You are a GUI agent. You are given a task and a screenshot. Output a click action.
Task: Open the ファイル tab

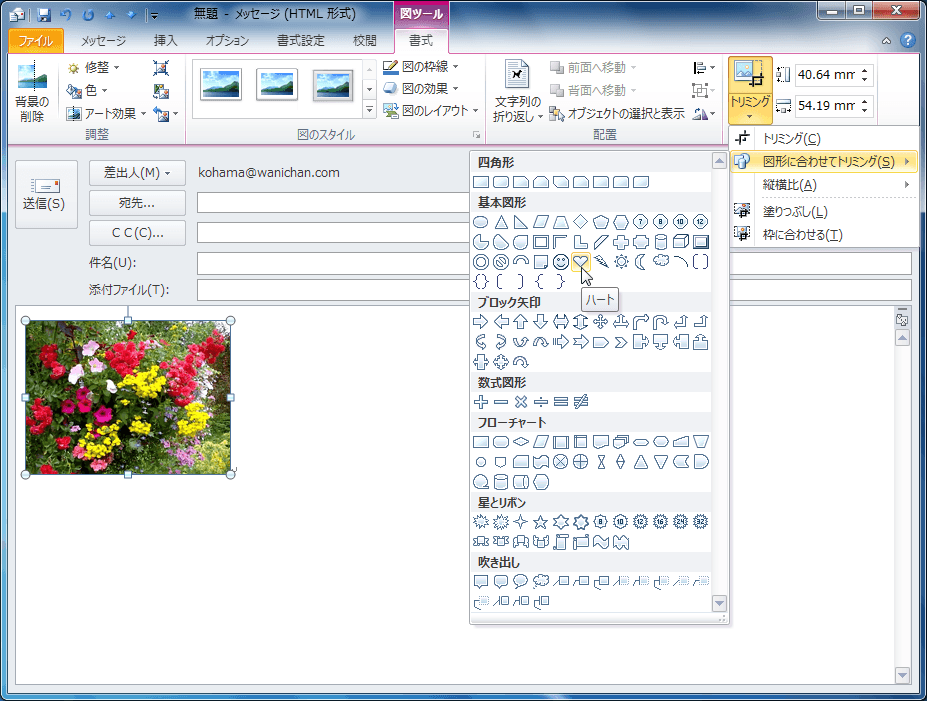coord(35,40)
